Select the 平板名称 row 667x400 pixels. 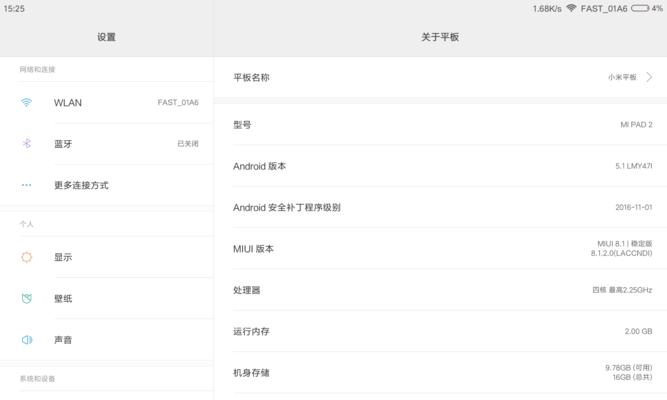tap(440, 77)
